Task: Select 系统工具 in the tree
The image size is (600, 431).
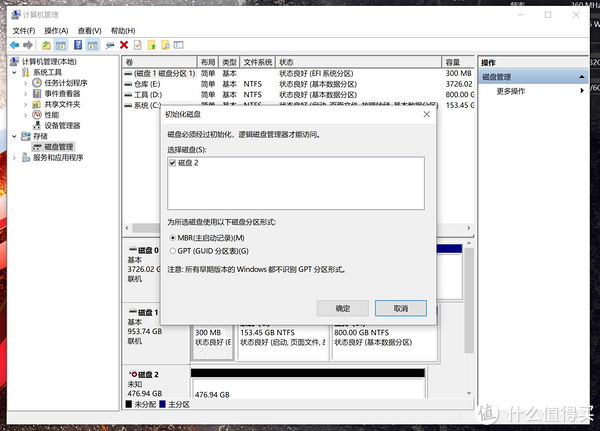Action: 47,72
